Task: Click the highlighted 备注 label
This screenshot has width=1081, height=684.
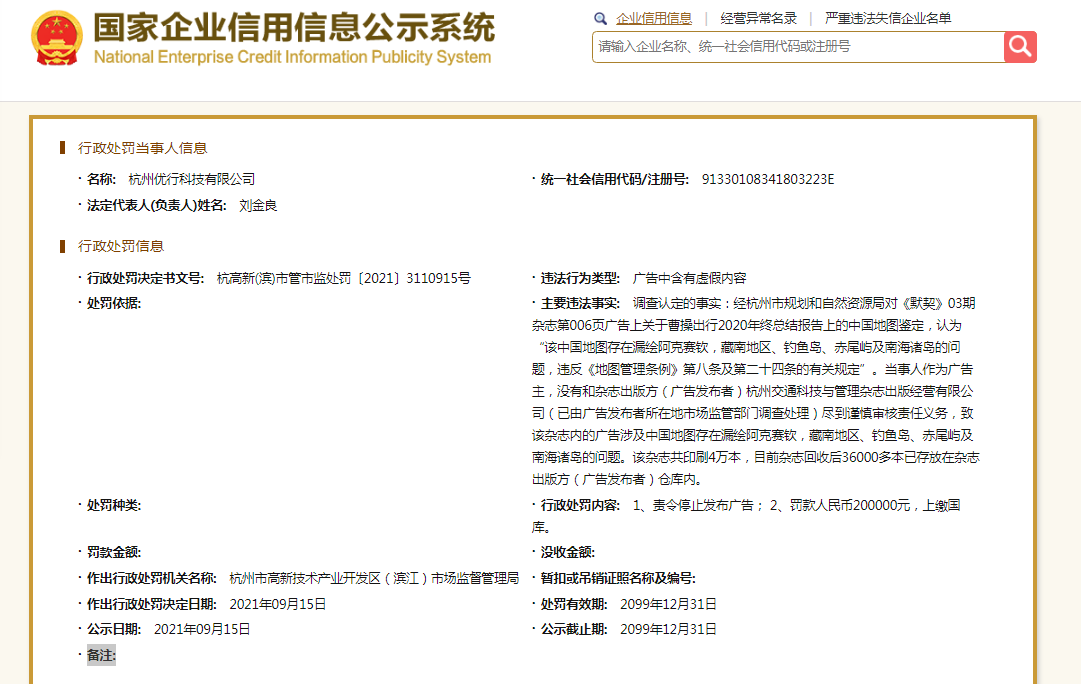Action: click(x=101, y=655)
